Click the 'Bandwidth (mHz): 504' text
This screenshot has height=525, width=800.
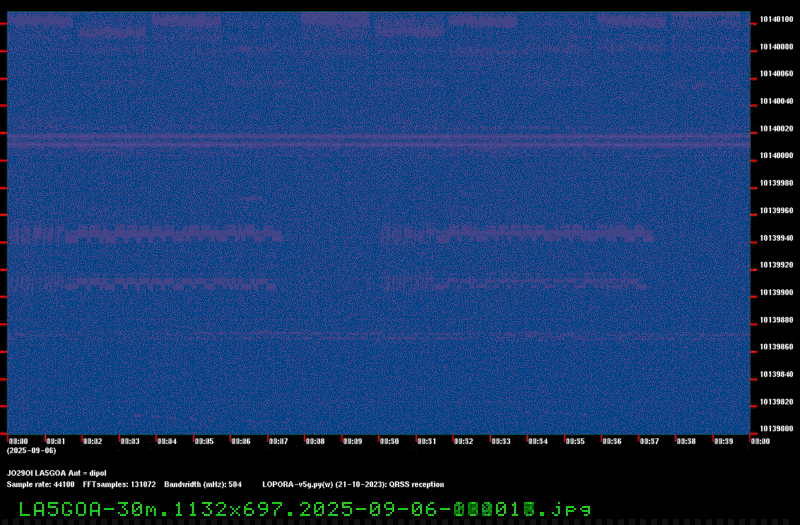pyautogui.click(x=203, y=485)
